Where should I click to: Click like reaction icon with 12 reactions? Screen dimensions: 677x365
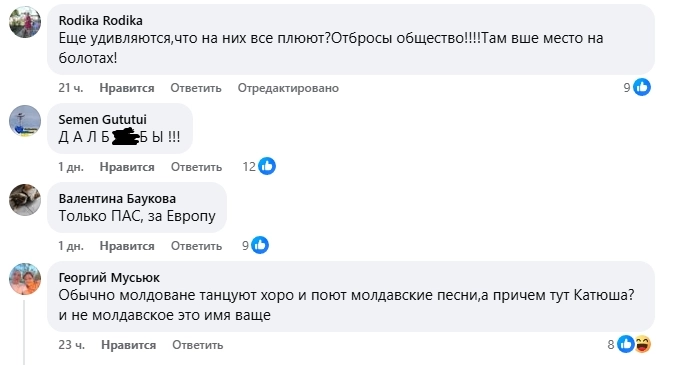(267, 166)
